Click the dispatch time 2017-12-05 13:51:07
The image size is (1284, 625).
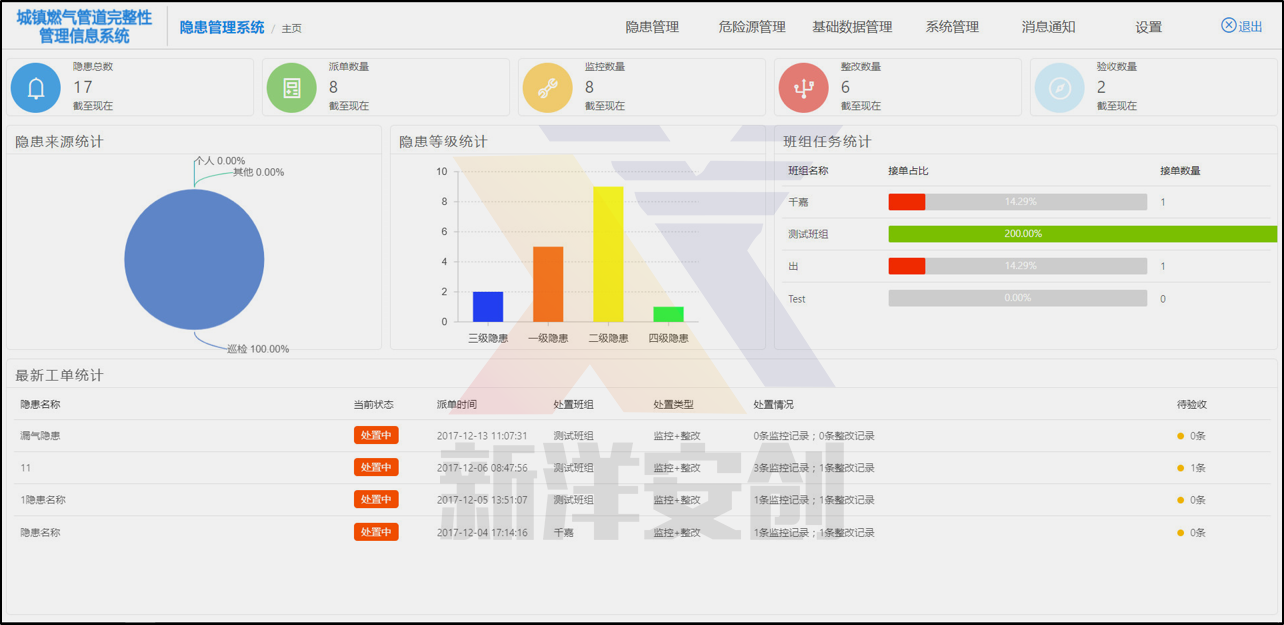(x=482, y=500)
